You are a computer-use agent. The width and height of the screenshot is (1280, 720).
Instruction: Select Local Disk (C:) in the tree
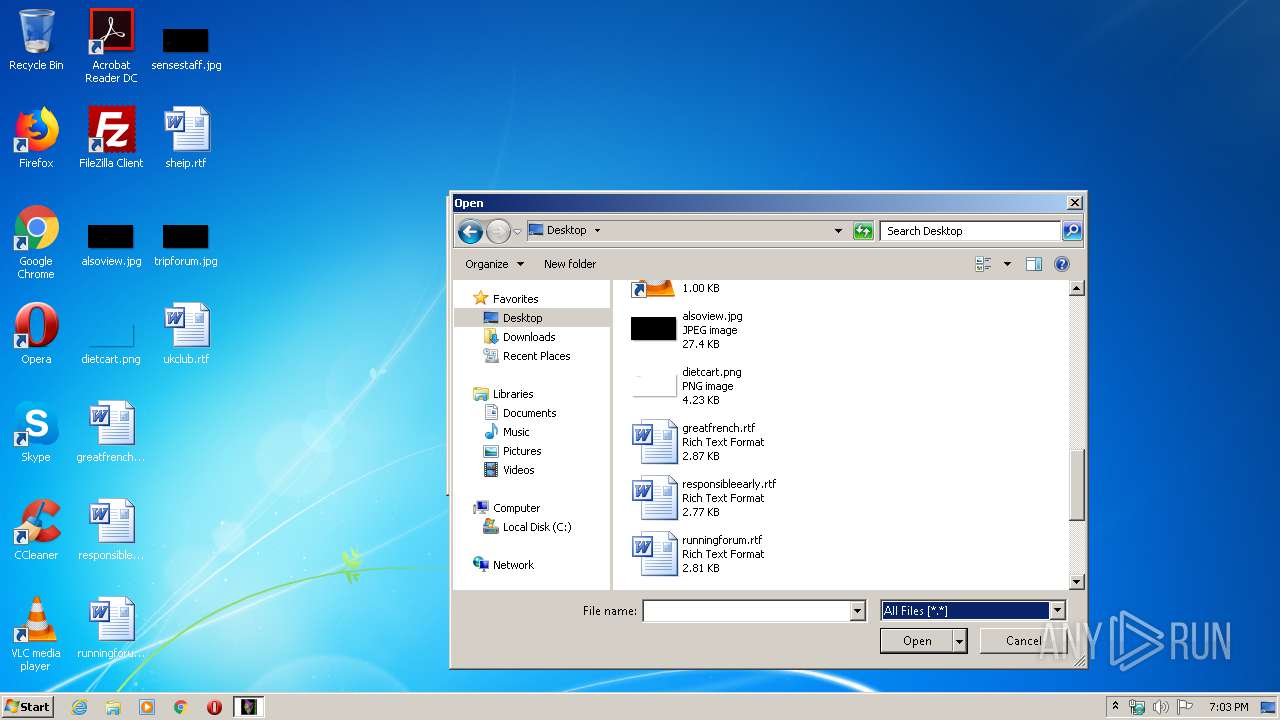click(x=527, y=527)
